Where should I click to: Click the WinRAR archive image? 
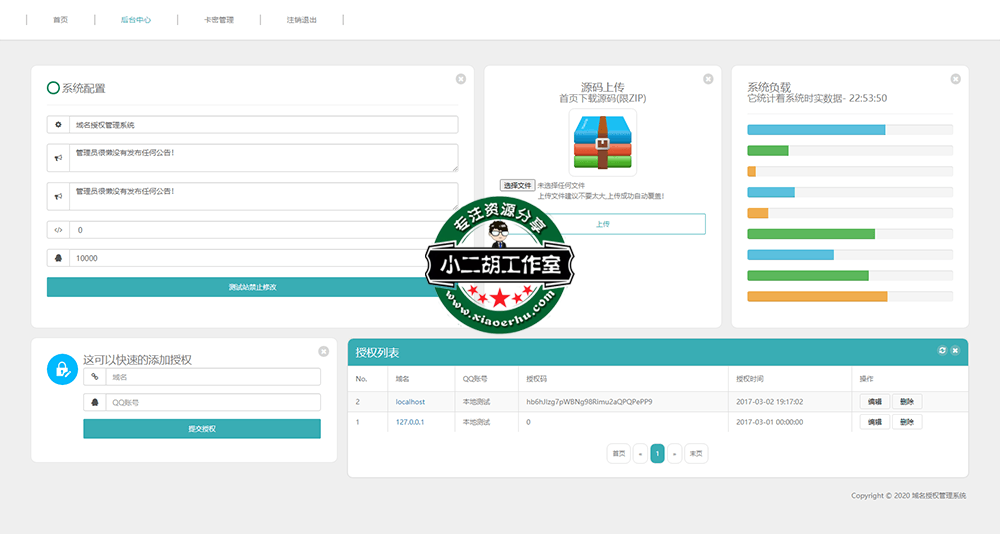point(602,142)
